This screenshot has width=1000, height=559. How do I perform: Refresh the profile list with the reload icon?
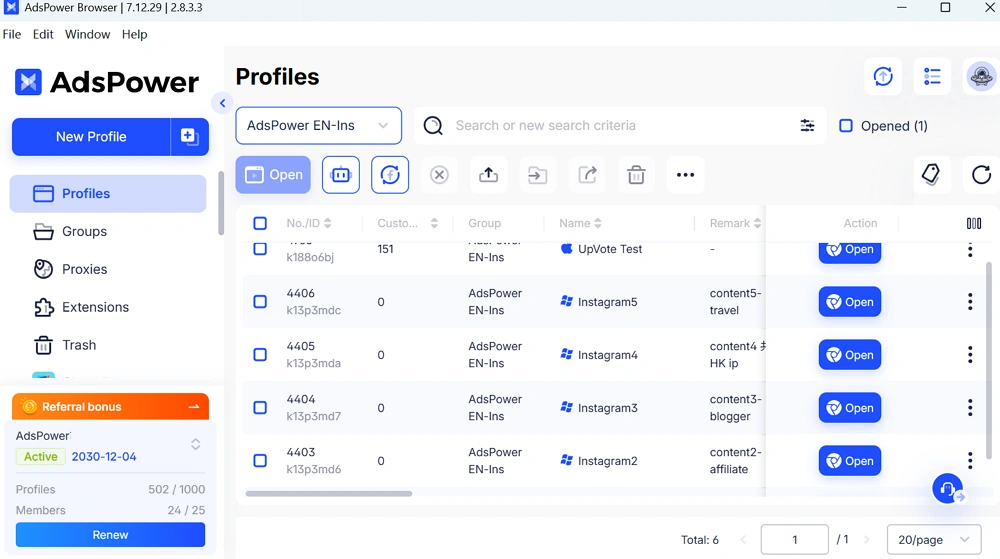981,175
